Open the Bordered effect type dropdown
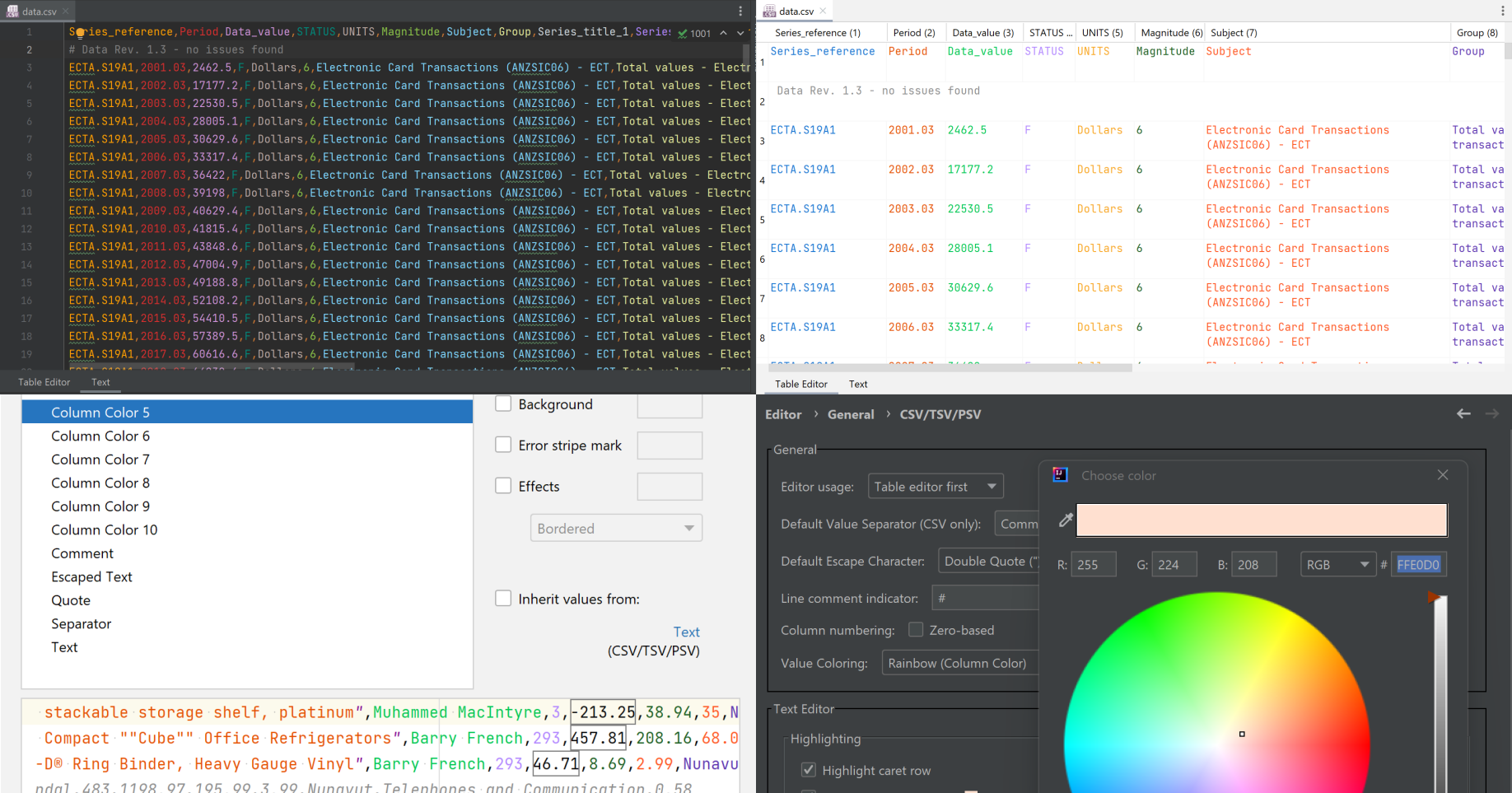1512x793 pixels. [616, 528]
